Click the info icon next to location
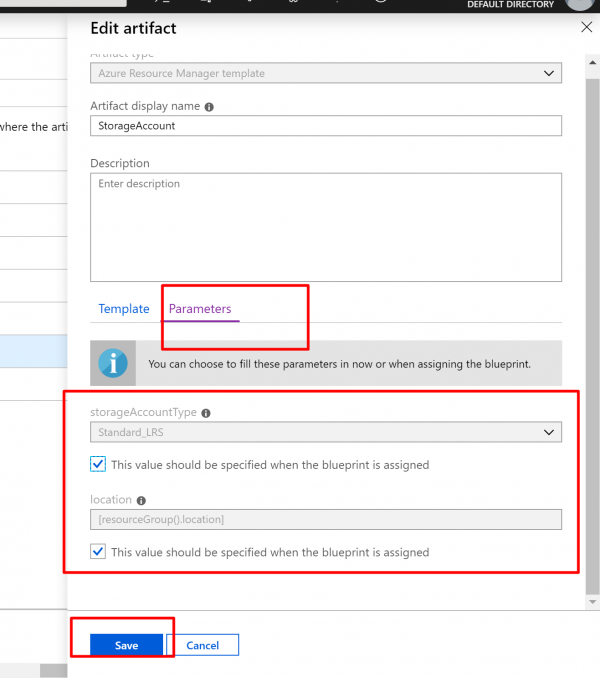Image resolution: width=600 pixels, height=678 pixels. click(141, 500)
